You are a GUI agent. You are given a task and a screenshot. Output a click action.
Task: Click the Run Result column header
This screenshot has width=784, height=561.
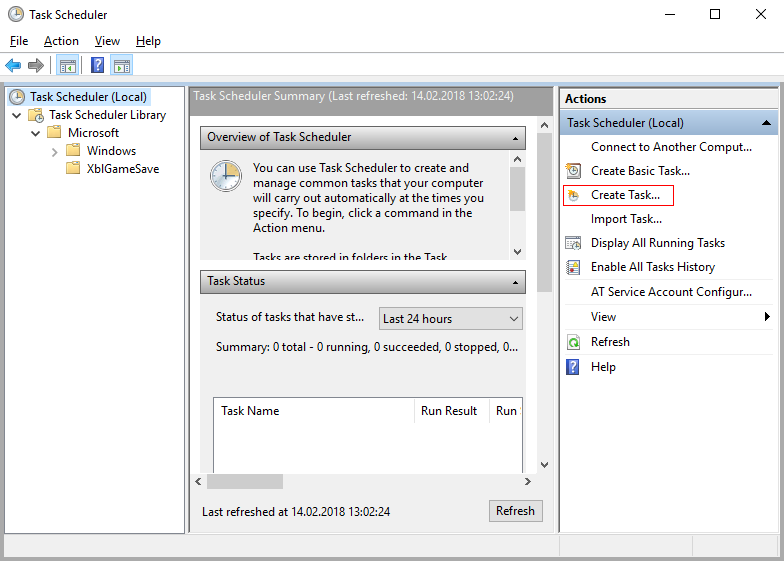coord(452,411)
